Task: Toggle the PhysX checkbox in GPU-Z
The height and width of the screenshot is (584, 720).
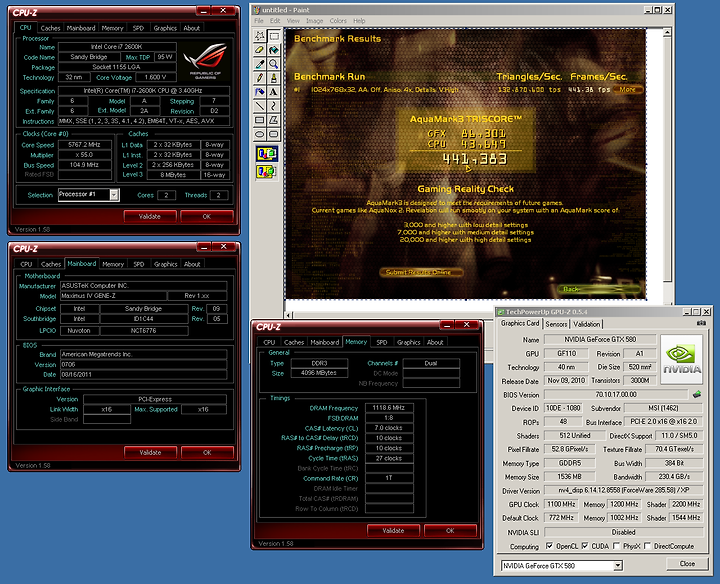Action: click(616, 546)
